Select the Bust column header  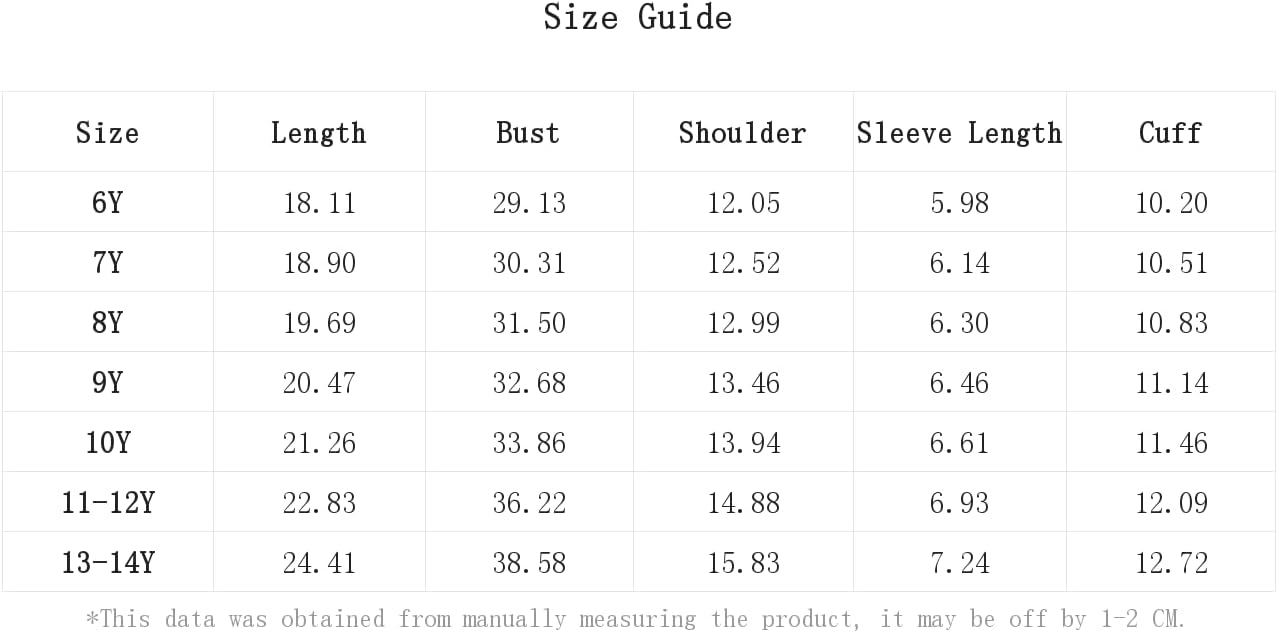(x=528, y=133)
